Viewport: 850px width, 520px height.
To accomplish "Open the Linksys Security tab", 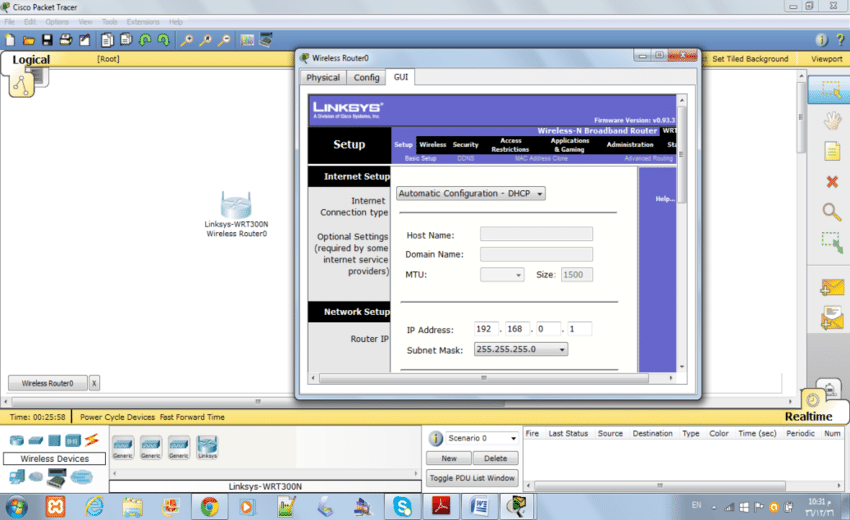I will 466,145.
